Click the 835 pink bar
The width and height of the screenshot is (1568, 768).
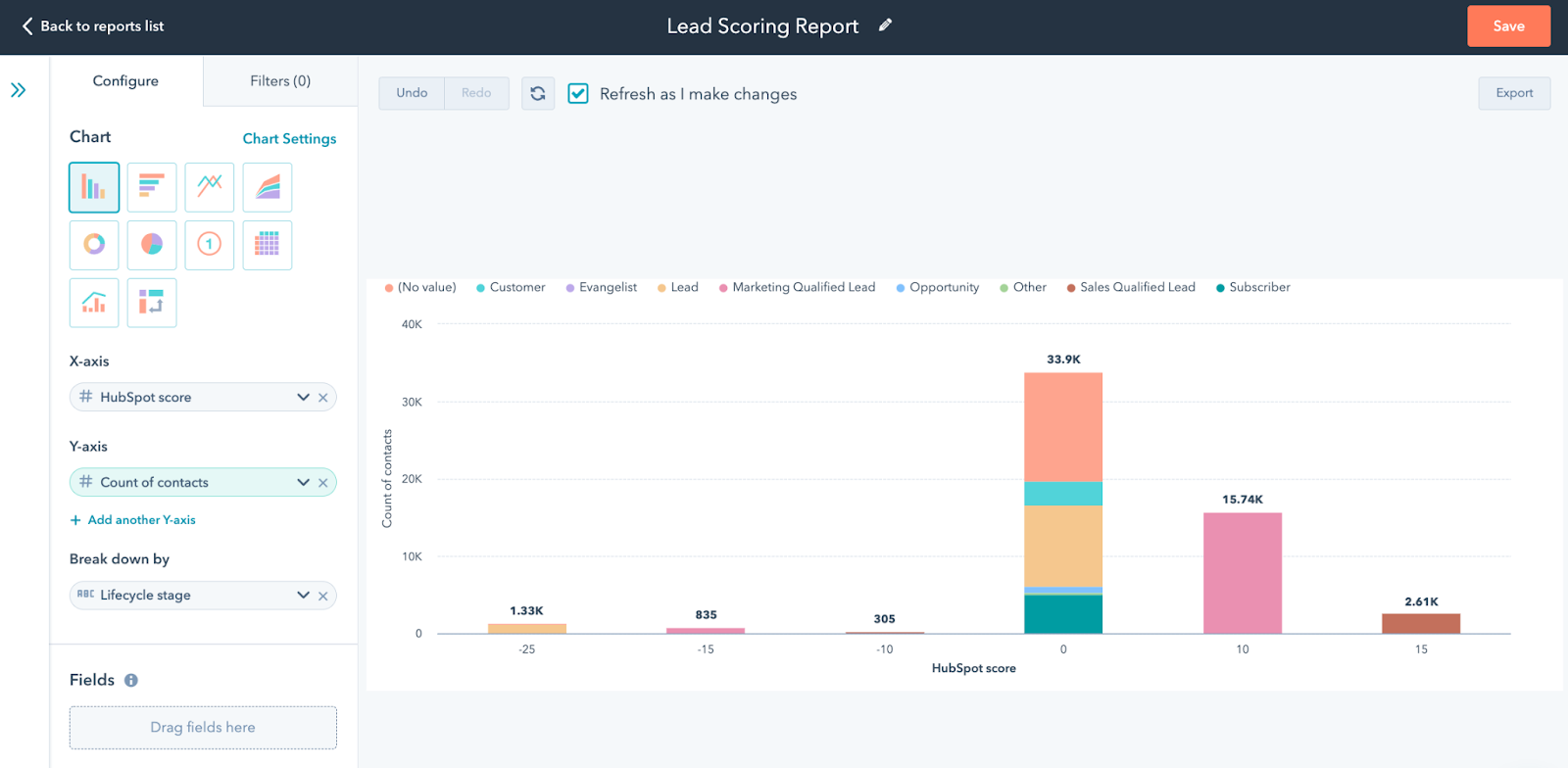pos(706,631)
